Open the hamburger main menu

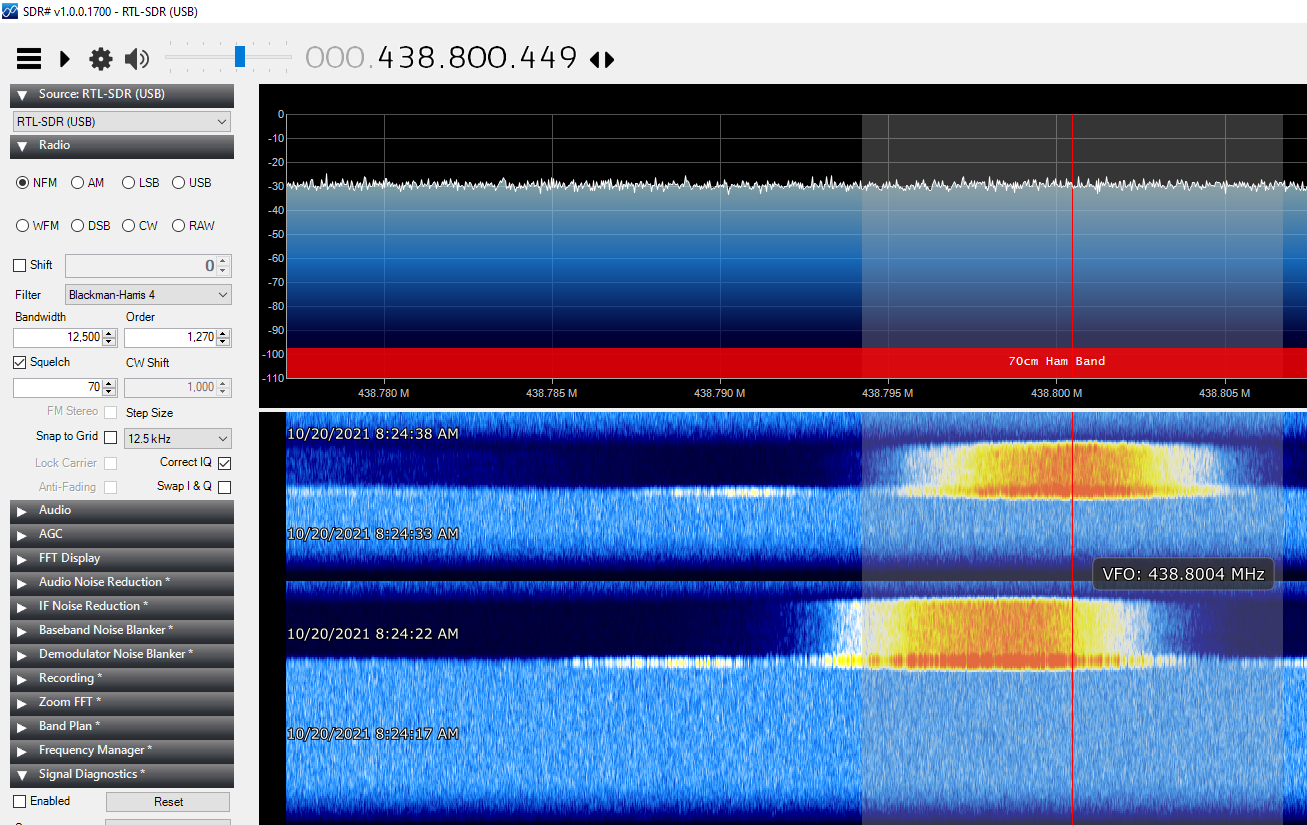tap(29, 59)
